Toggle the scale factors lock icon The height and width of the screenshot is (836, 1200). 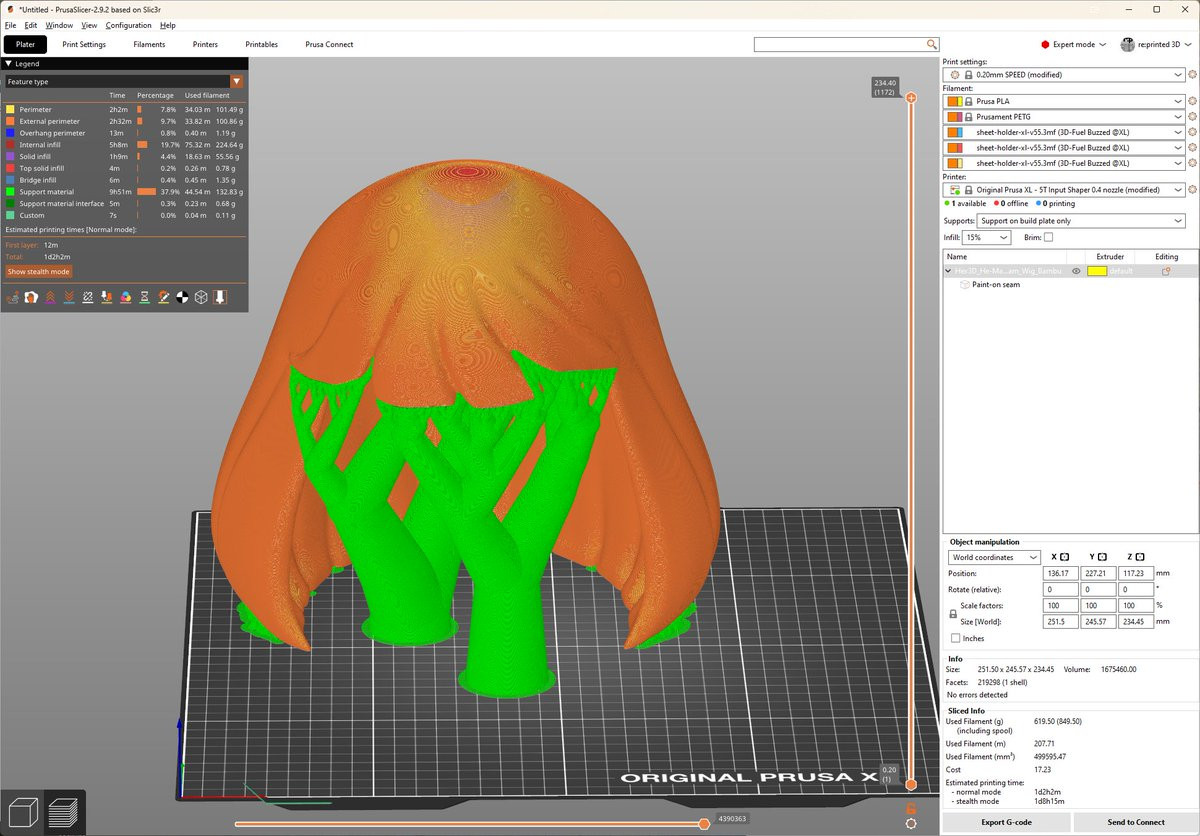coord(953,614)
